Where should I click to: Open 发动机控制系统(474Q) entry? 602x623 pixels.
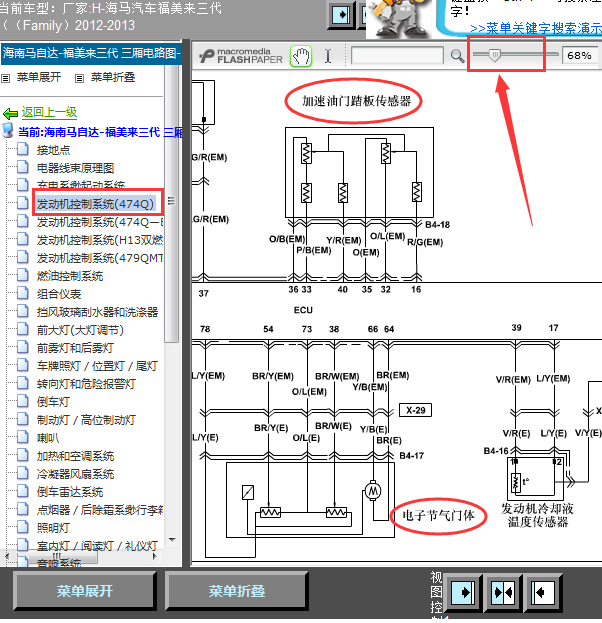coord(95,204)
